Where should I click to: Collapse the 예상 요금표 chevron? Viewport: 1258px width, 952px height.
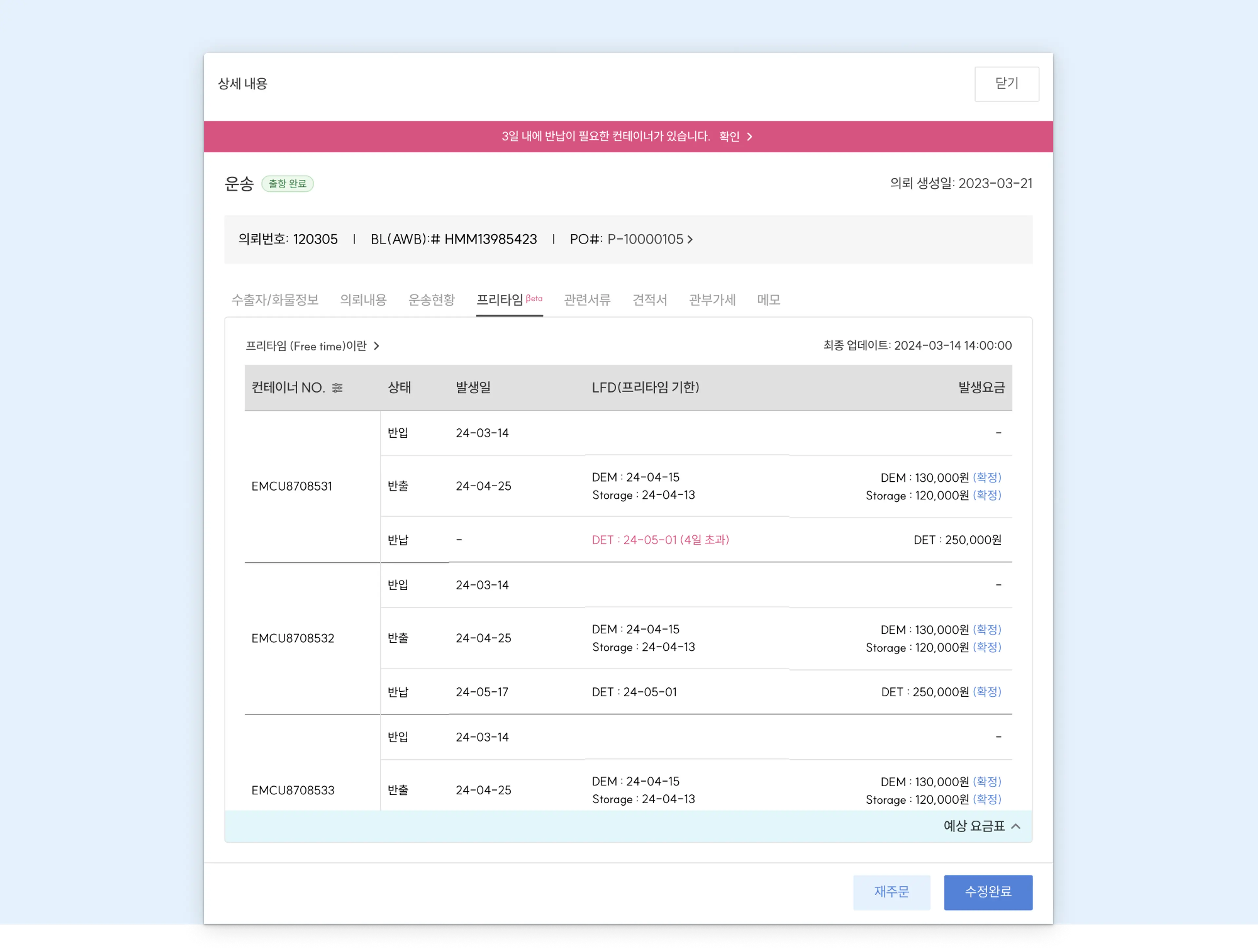coord(1016,826)
